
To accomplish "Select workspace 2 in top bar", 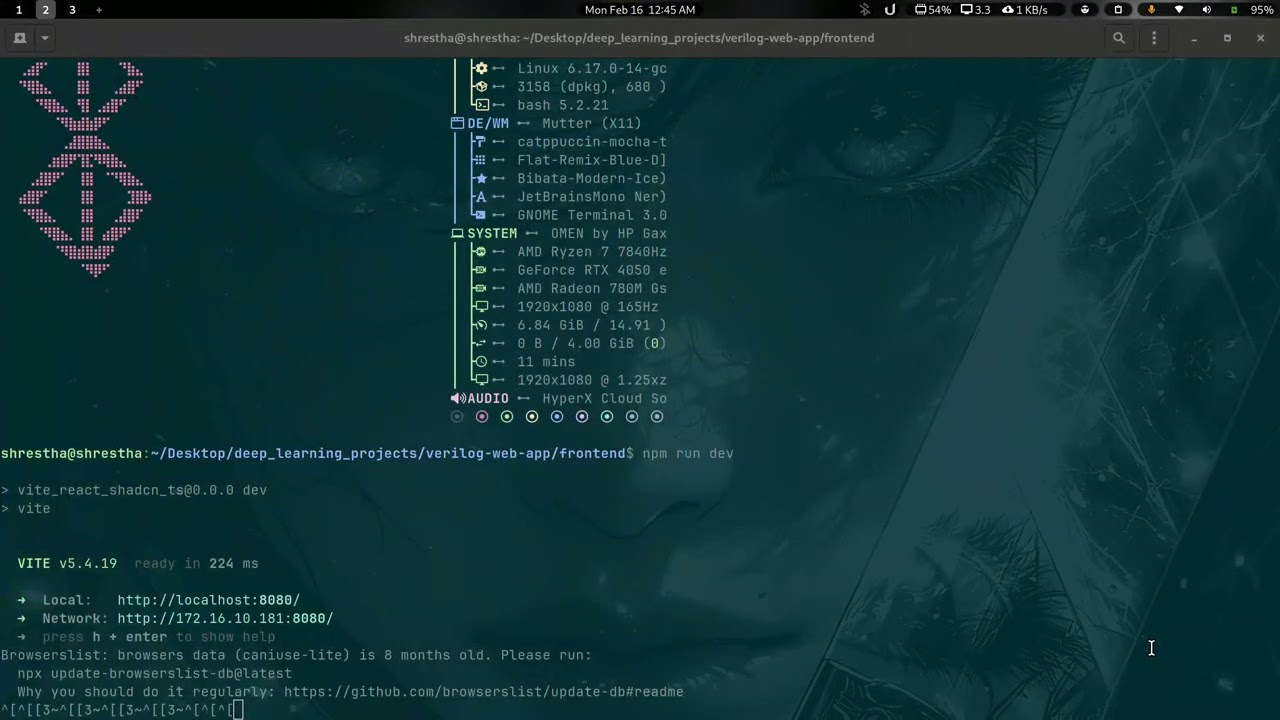I will (x=46, y=10).
